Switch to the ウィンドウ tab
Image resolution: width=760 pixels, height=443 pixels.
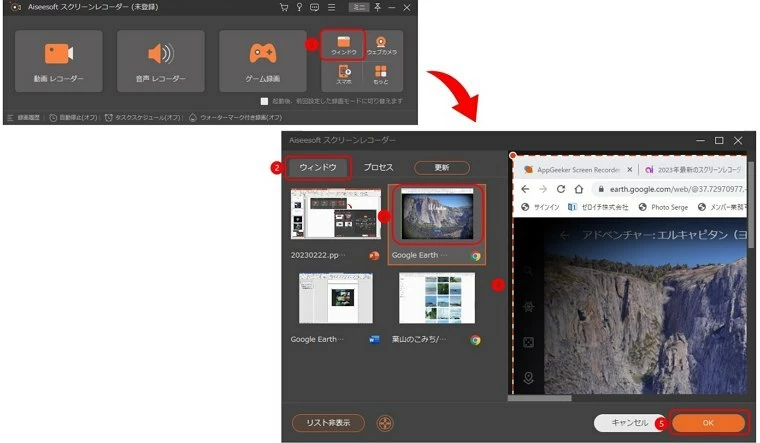pyautogui.click(x=318, y=167)
